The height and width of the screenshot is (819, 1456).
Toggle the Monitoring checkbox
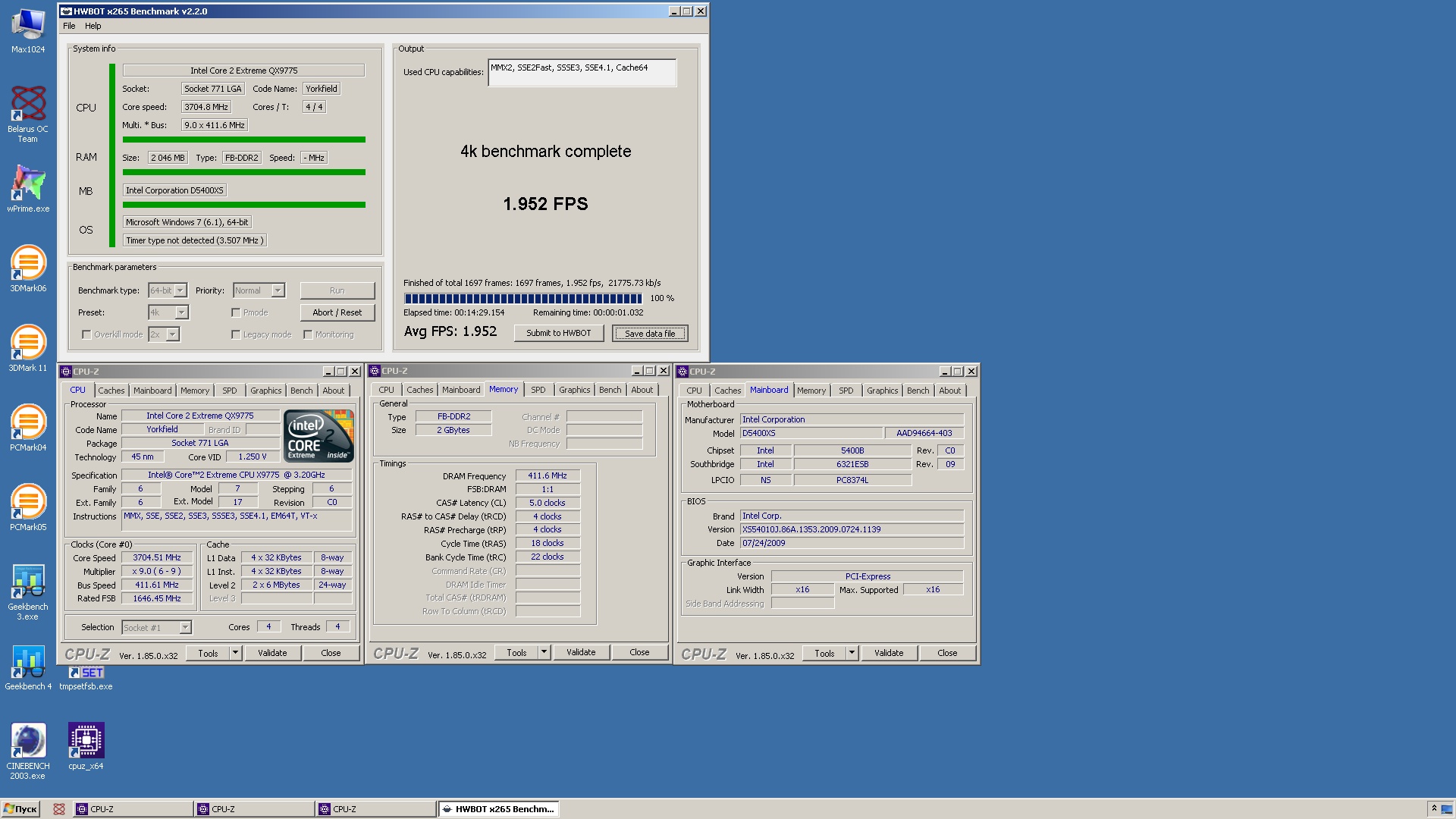coord(308,334)
